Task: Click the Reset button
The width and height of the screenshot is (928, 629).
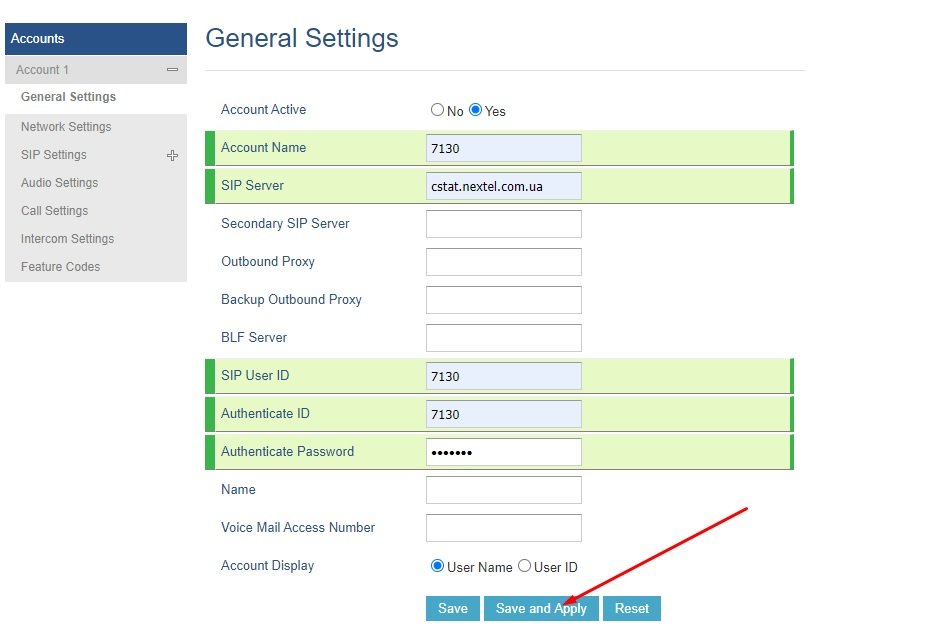Action: pos(631,608)
